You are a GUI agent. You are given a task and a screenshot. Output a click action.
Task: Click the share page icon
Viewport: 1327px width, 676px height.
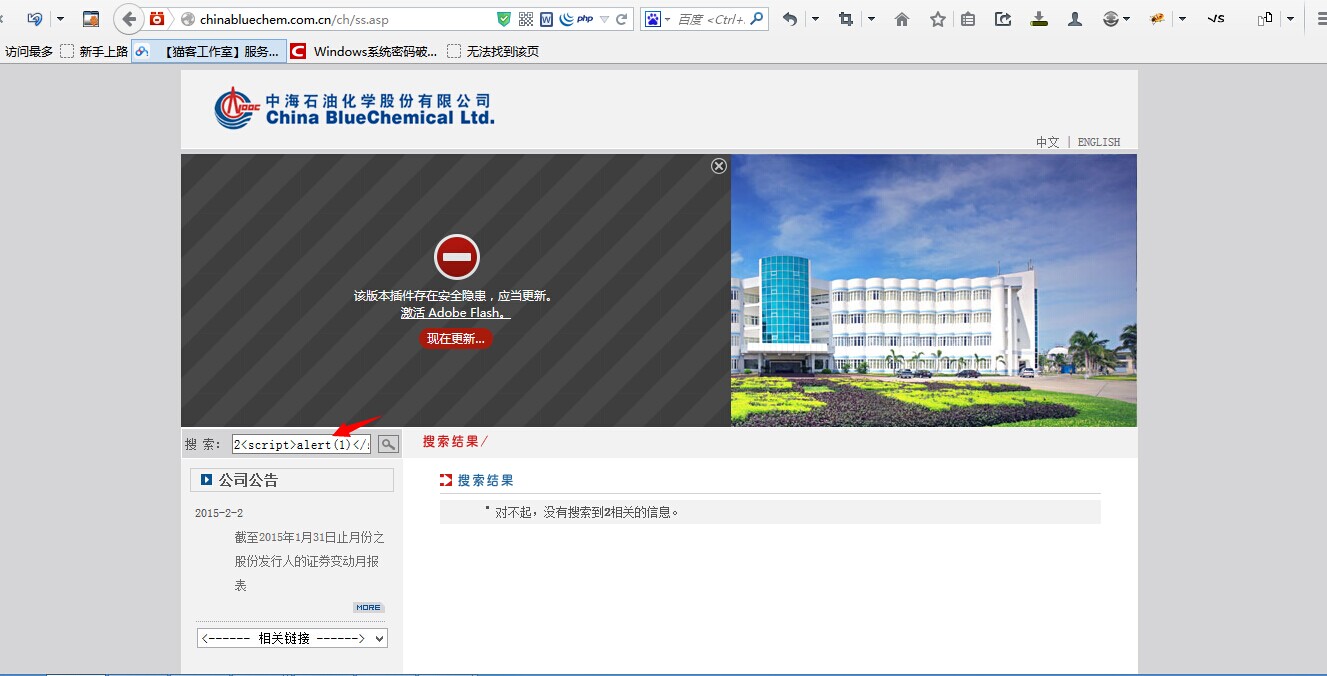[x=1003, y=19]
